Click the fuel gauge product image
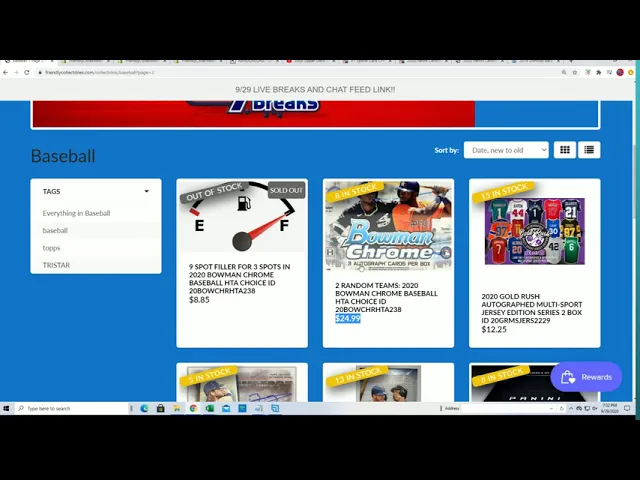This screenshot has width=640, height=480. (x=242, y=216)
